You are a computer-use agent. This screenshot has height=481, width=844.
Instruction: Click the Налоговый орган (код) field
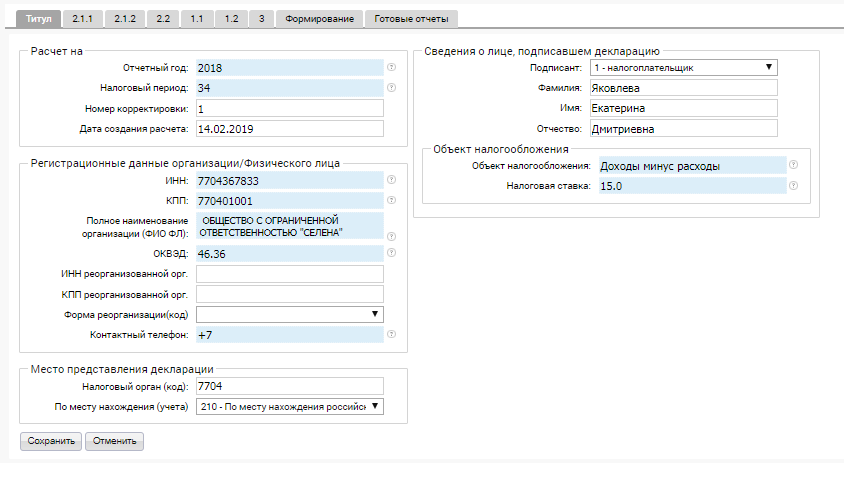(290, 386)
